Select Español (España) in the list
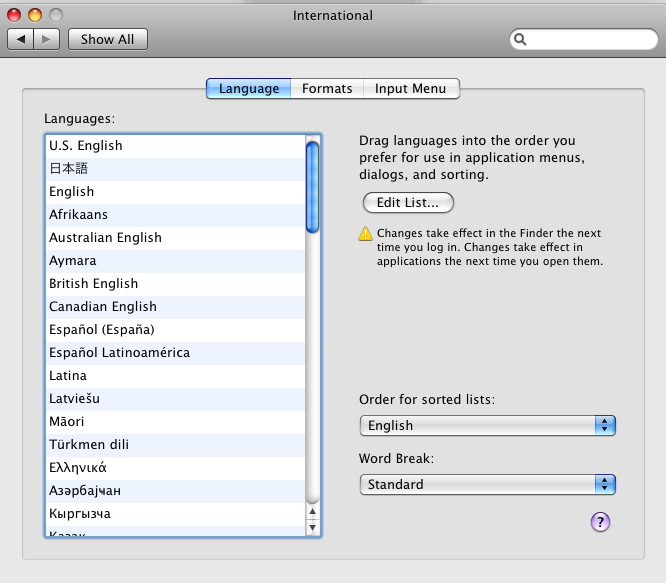Screen dimensions: 666x583 [x=175, y=330]
